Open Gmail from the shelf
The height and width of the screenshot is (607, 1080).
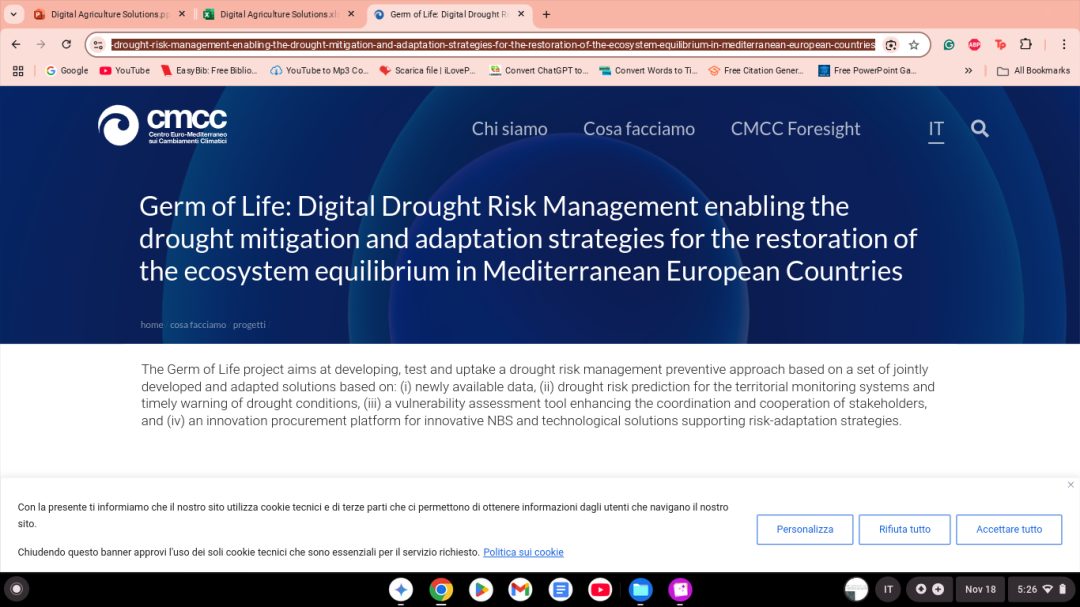click(520, 589)
